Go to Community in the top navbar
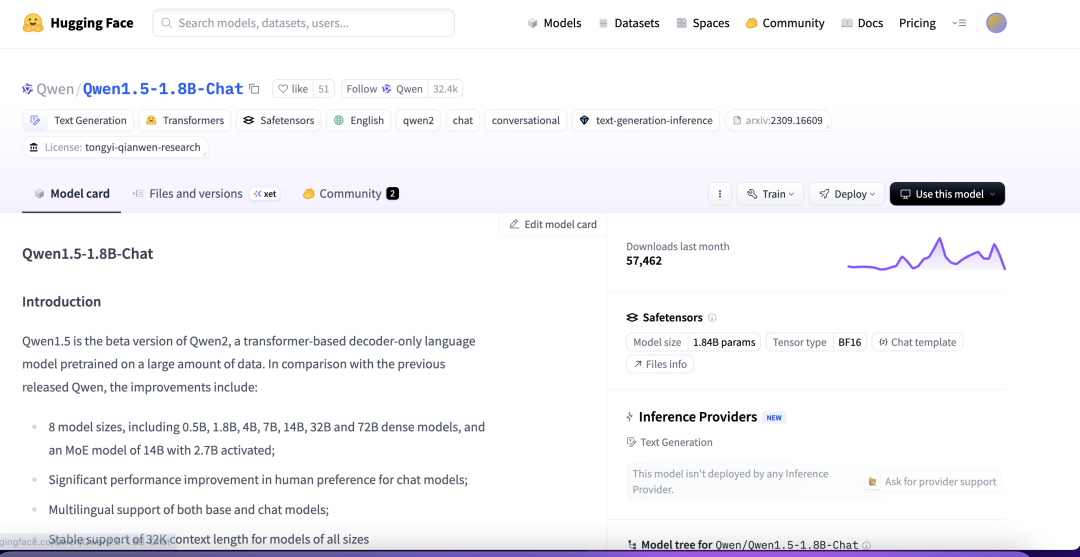This screenshot has height=557, width=1080. click(785, 23)
